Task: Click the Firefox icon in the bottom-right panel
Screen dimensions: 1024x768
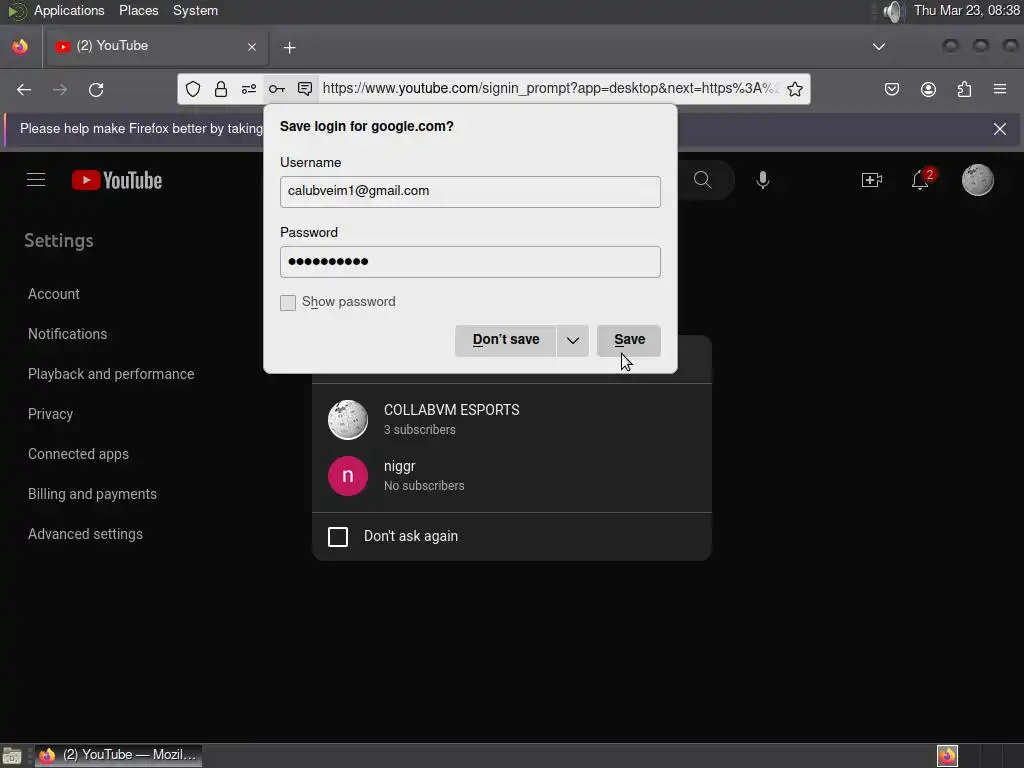Action: pyautogui.click(x=947, y=756)
